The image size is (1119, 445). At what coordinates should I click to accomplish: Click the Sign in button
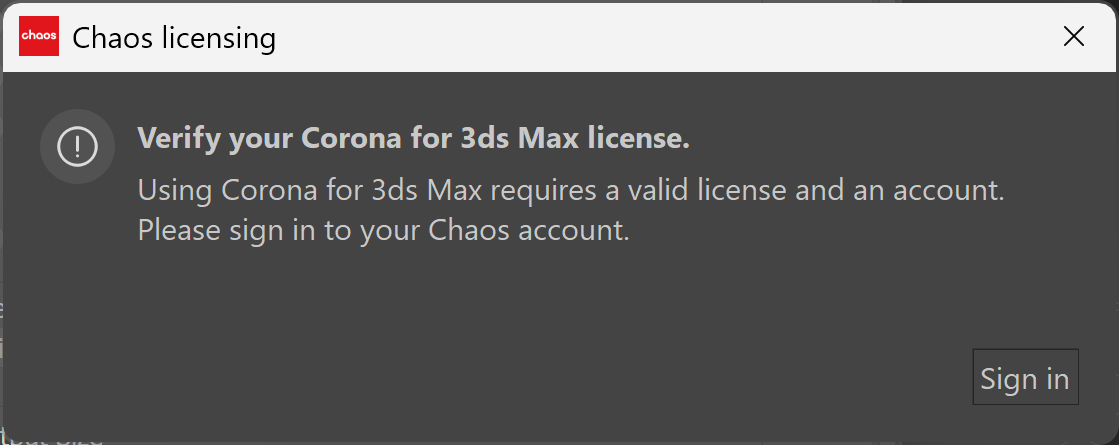tap(1025, 377)
